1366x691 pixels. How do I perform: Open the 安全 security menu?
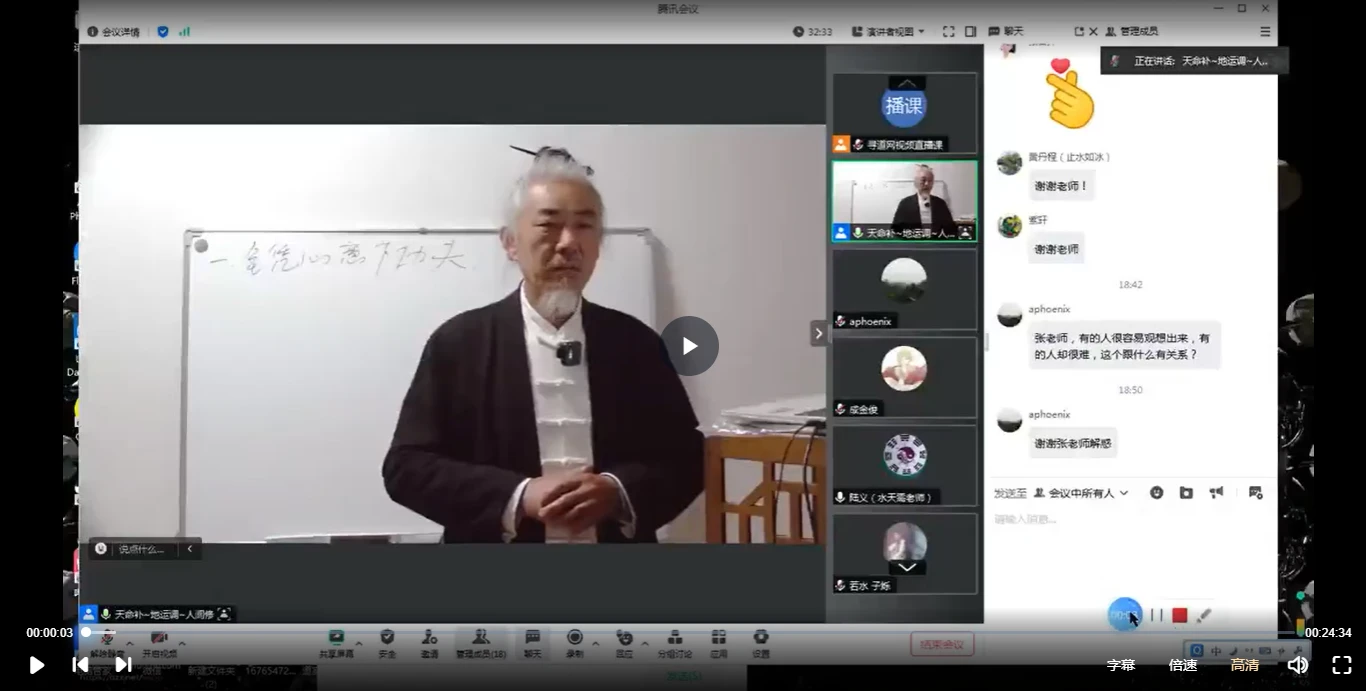click(x=387, y=644)
